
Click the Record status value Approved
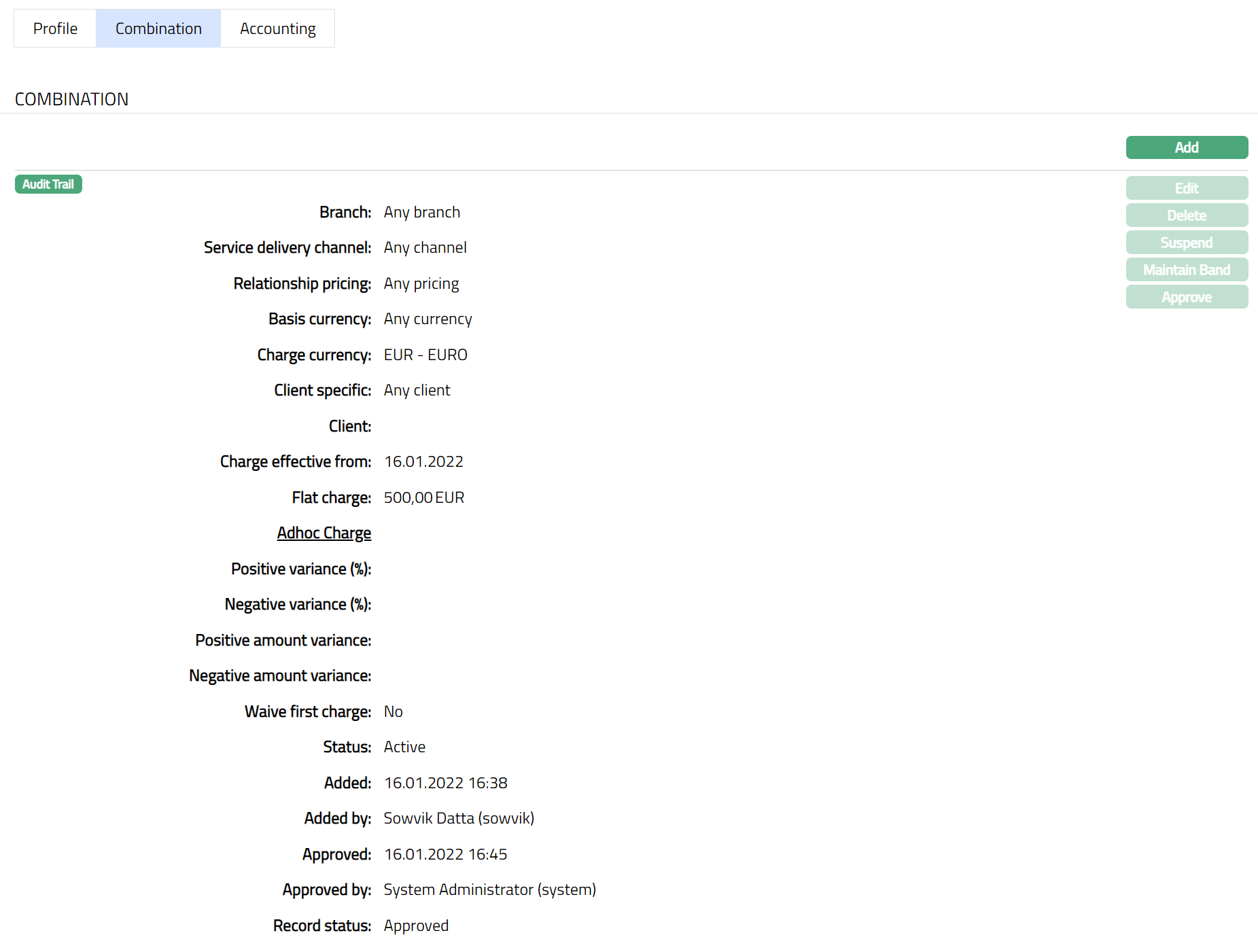click(416, 925)
